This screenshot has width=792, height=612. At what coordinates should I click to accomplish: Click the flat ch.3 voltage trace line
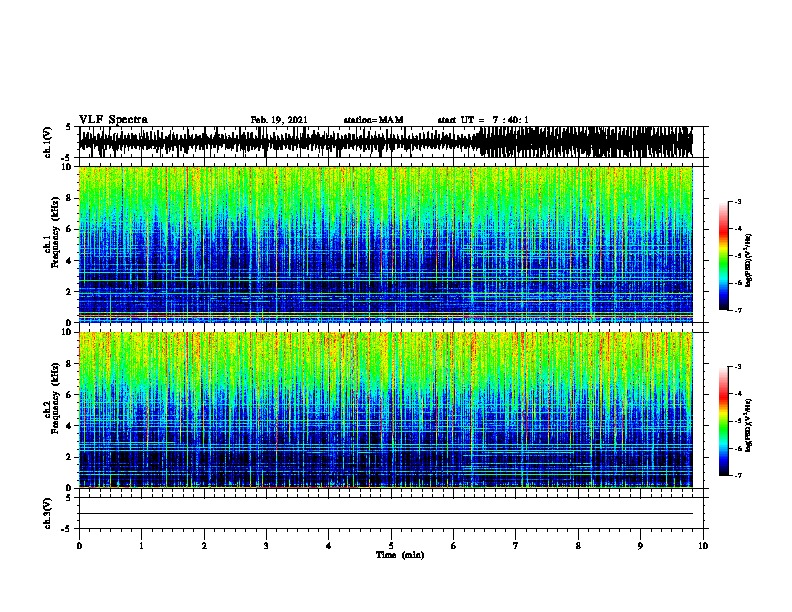pos(386,514)
